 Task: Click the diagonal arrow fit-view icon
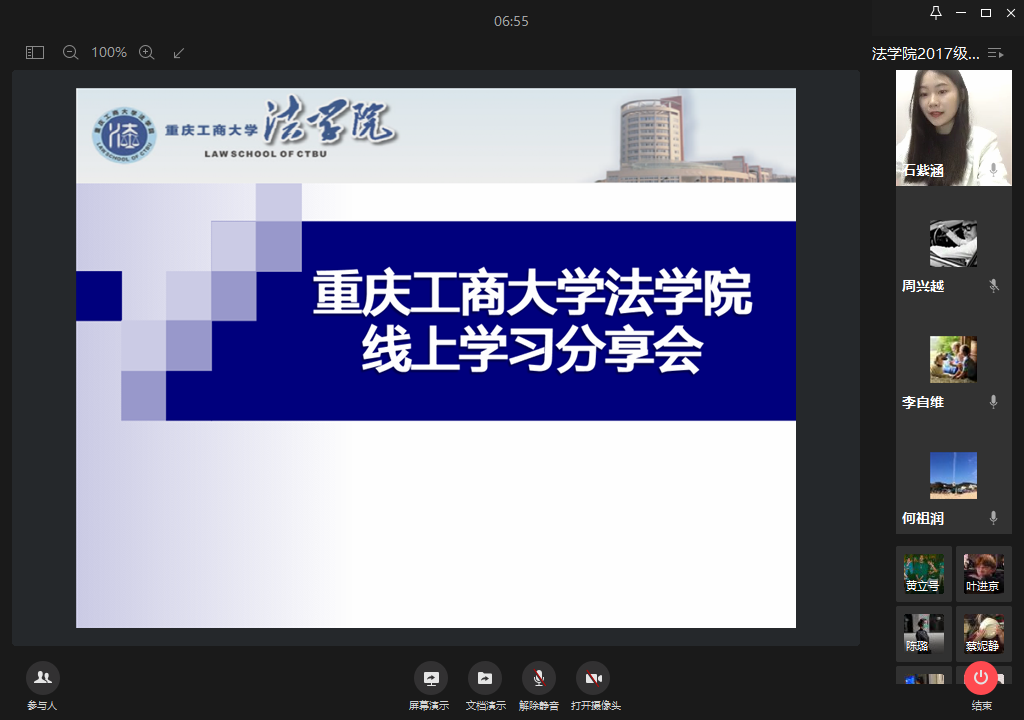(x=179, y=52)
